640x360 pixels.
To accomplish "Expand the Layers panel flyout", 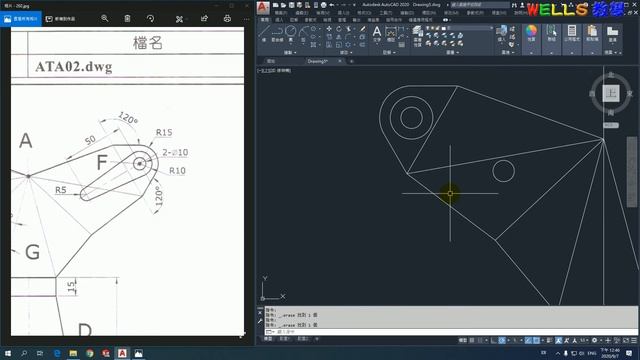I will [x=452, y=52].
